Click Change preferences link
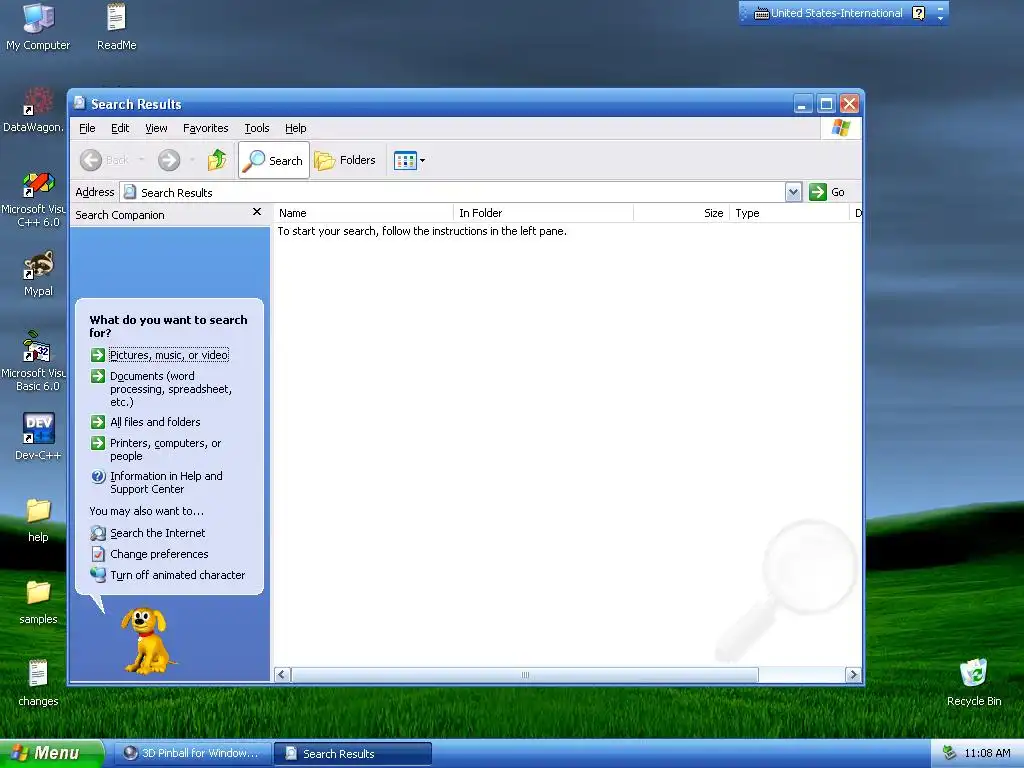This screenshot has height=768, width=1024. point(159,554)
